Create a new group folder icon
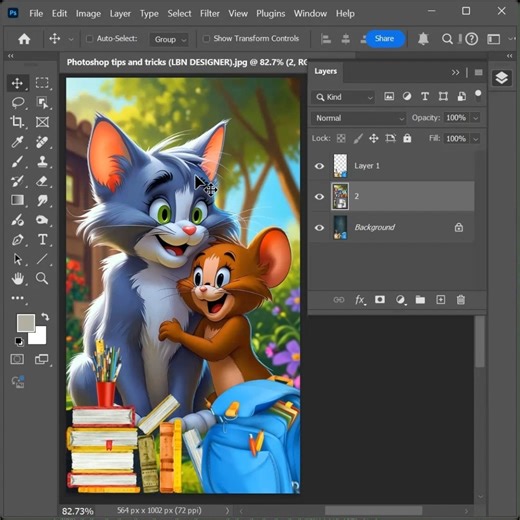The image size is (520, 520). [420, 300]
